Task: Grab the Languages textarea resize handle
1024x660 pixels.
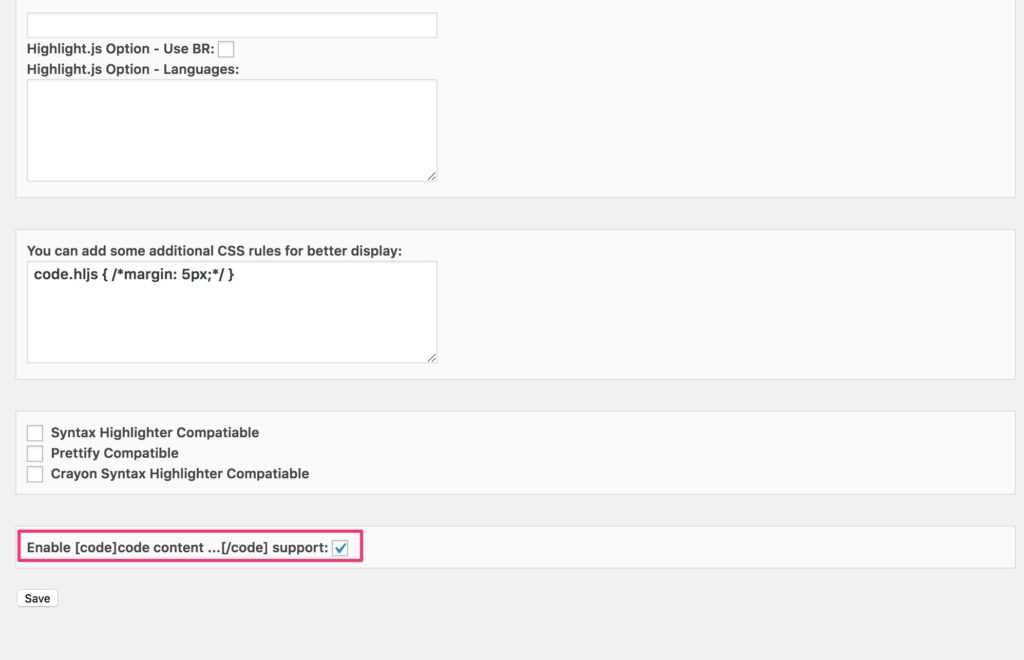Action: [431, 176]
